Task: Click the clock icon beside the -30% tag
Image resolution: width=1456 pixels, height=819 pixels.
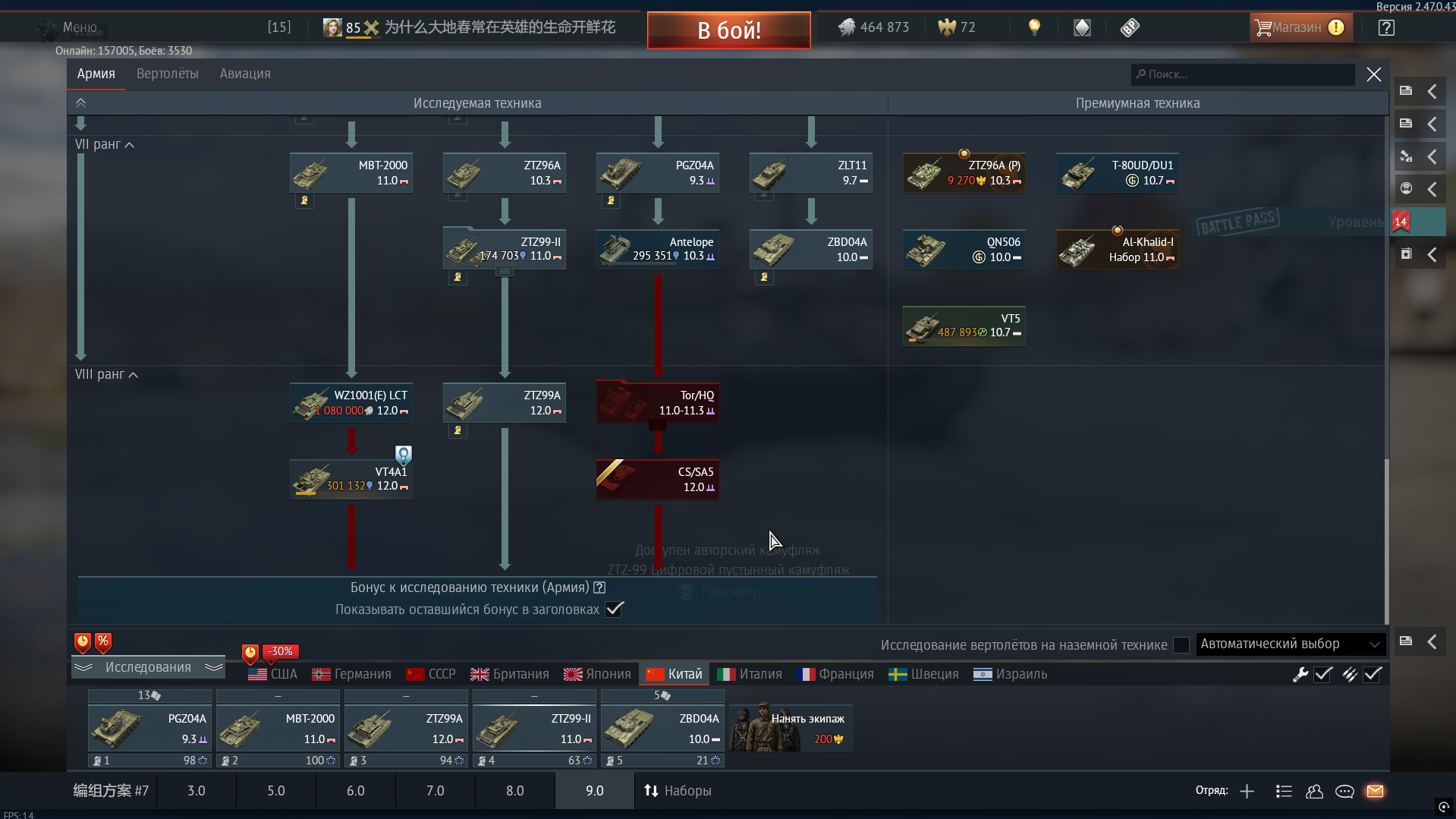Action: point(250,653)
